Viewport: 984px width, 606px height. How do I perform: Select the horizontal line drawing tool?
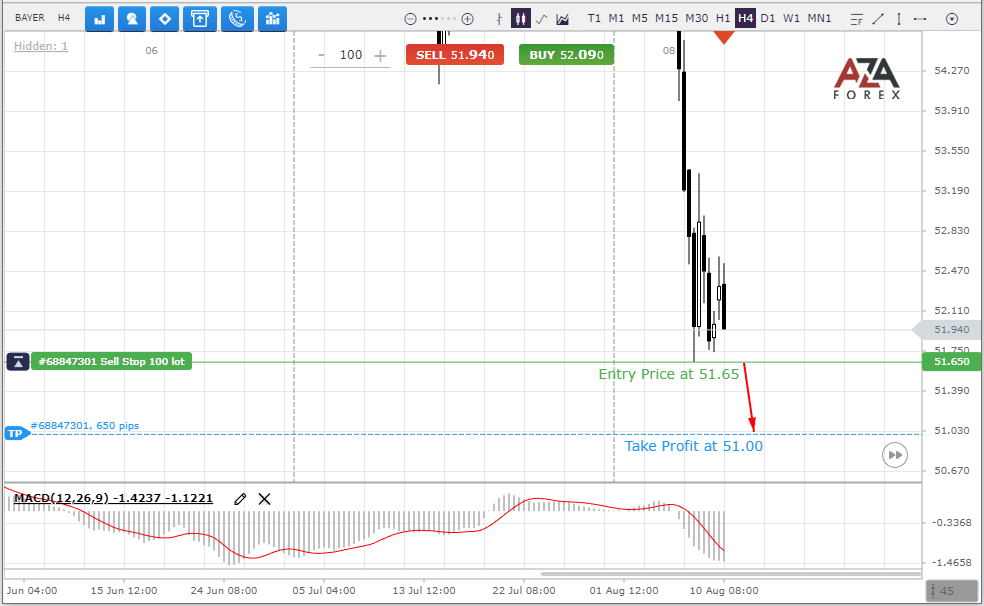click(920, 19)
